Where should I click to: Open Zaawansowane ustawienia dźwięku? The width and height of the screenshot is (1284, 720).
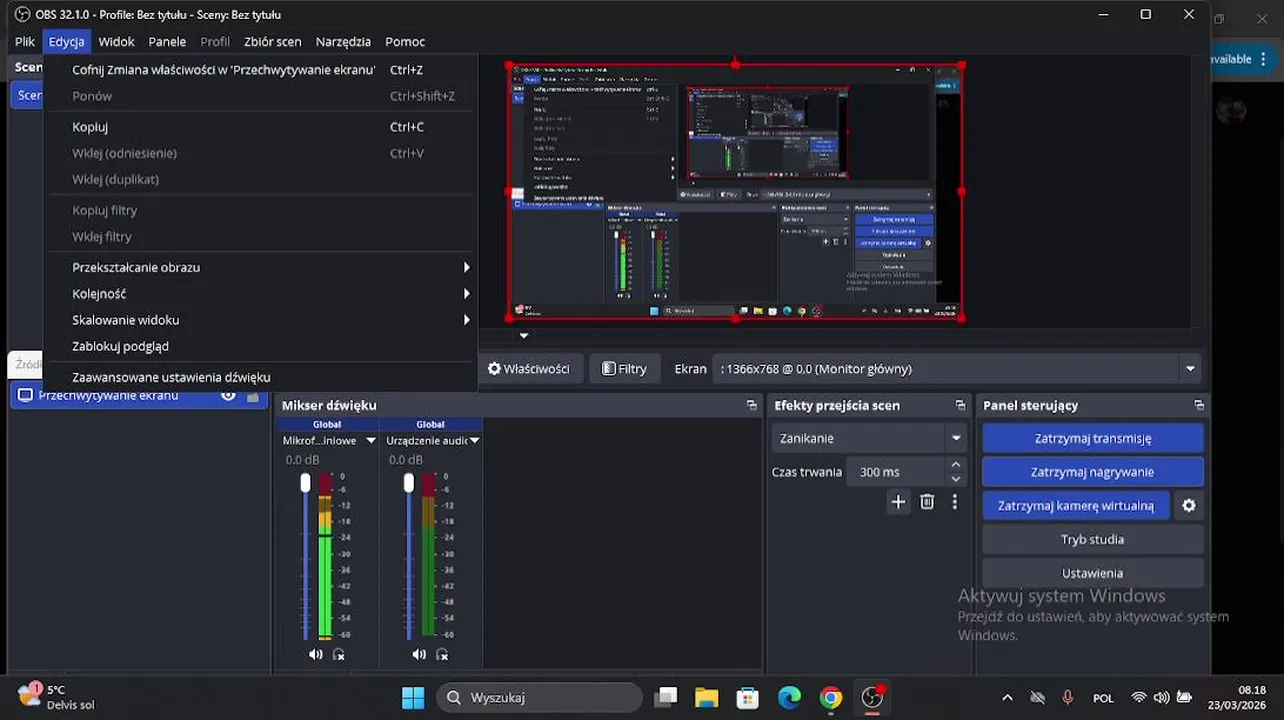coord(260,377)
